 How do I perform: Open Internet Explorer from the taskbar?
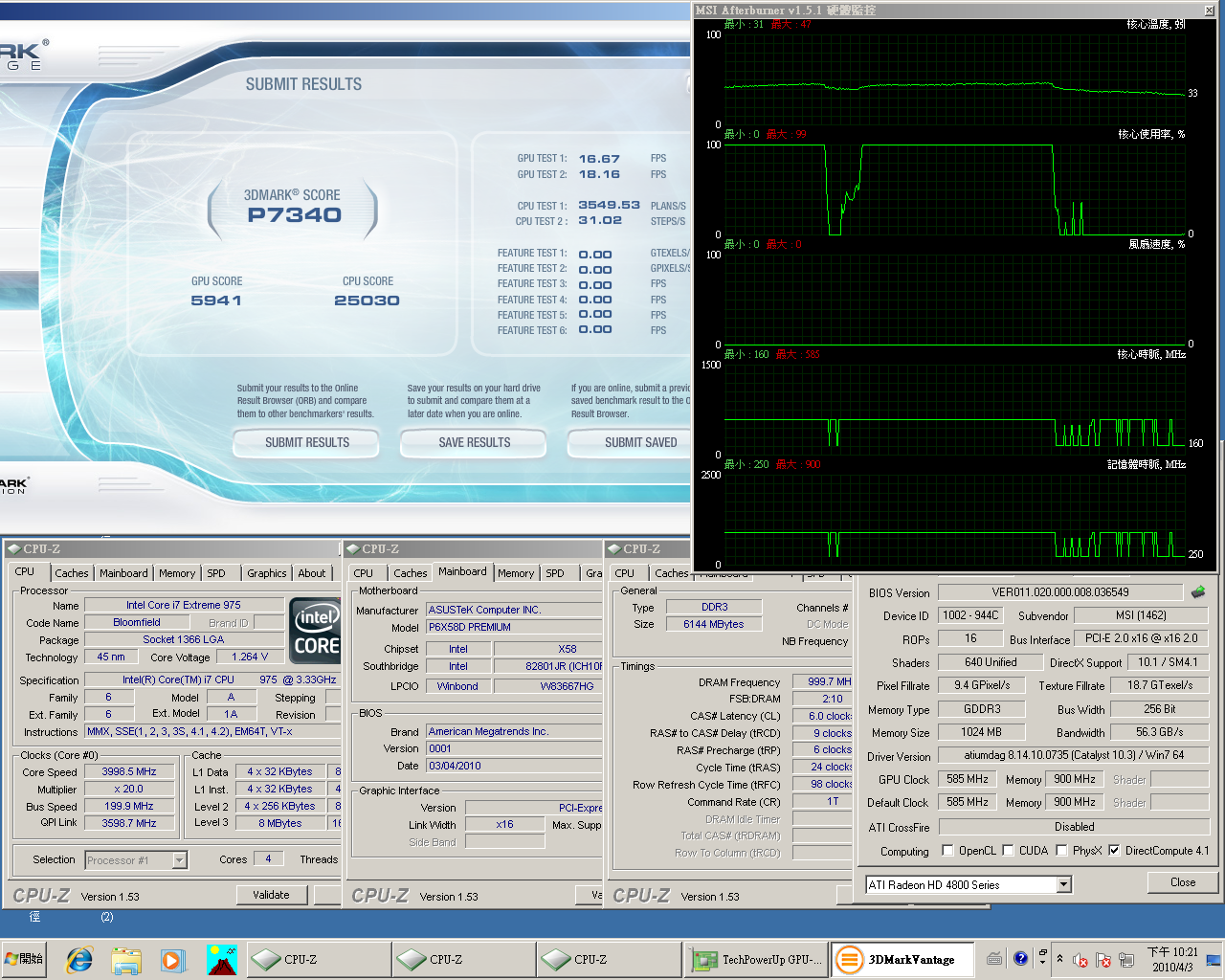(78, 959)
